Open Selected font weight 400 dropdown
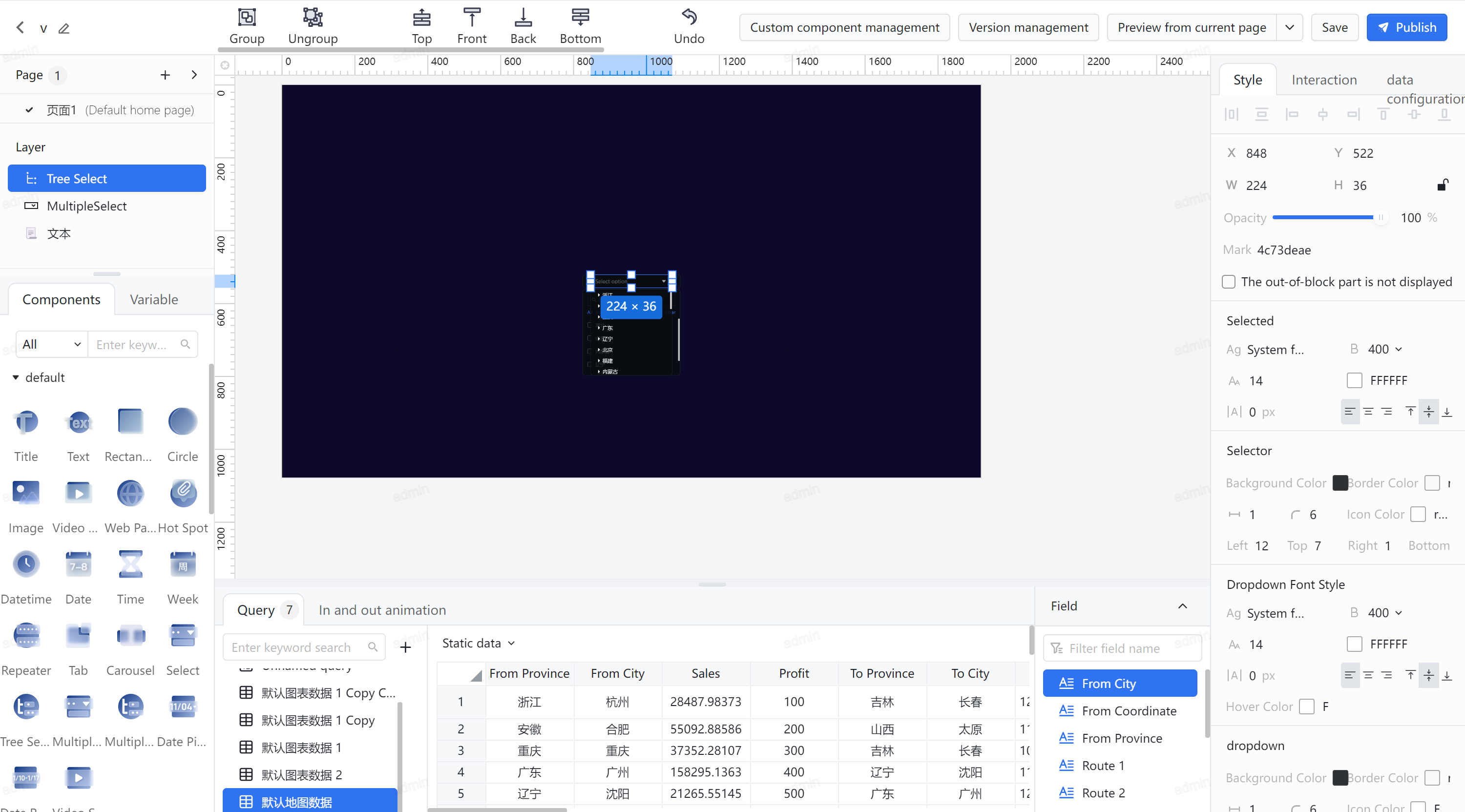Image resolution: width=1465 pixels, height=812 pixels. (x=1385, y=349)
